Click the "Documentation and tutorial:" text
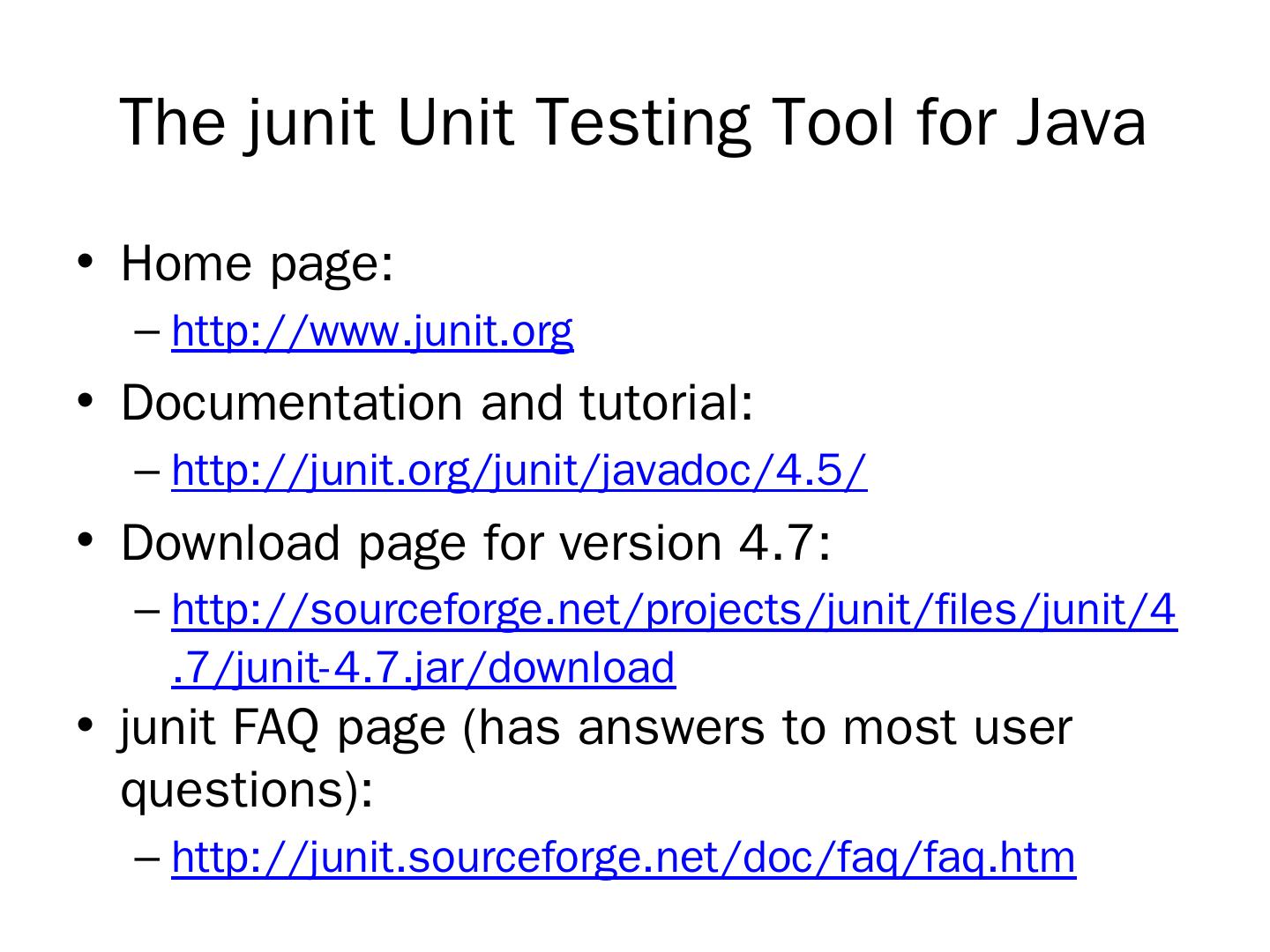Screen dimensions: 1270x952 click(x=437, y=402)
